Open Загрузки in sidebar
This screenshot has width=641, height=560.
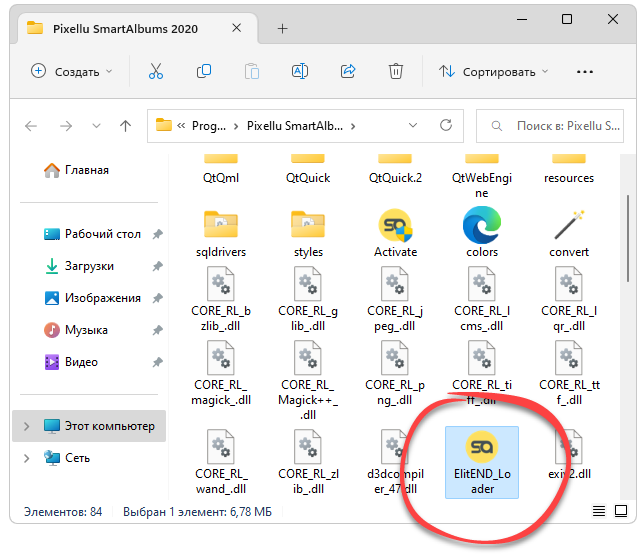click(x=79, y=266)
